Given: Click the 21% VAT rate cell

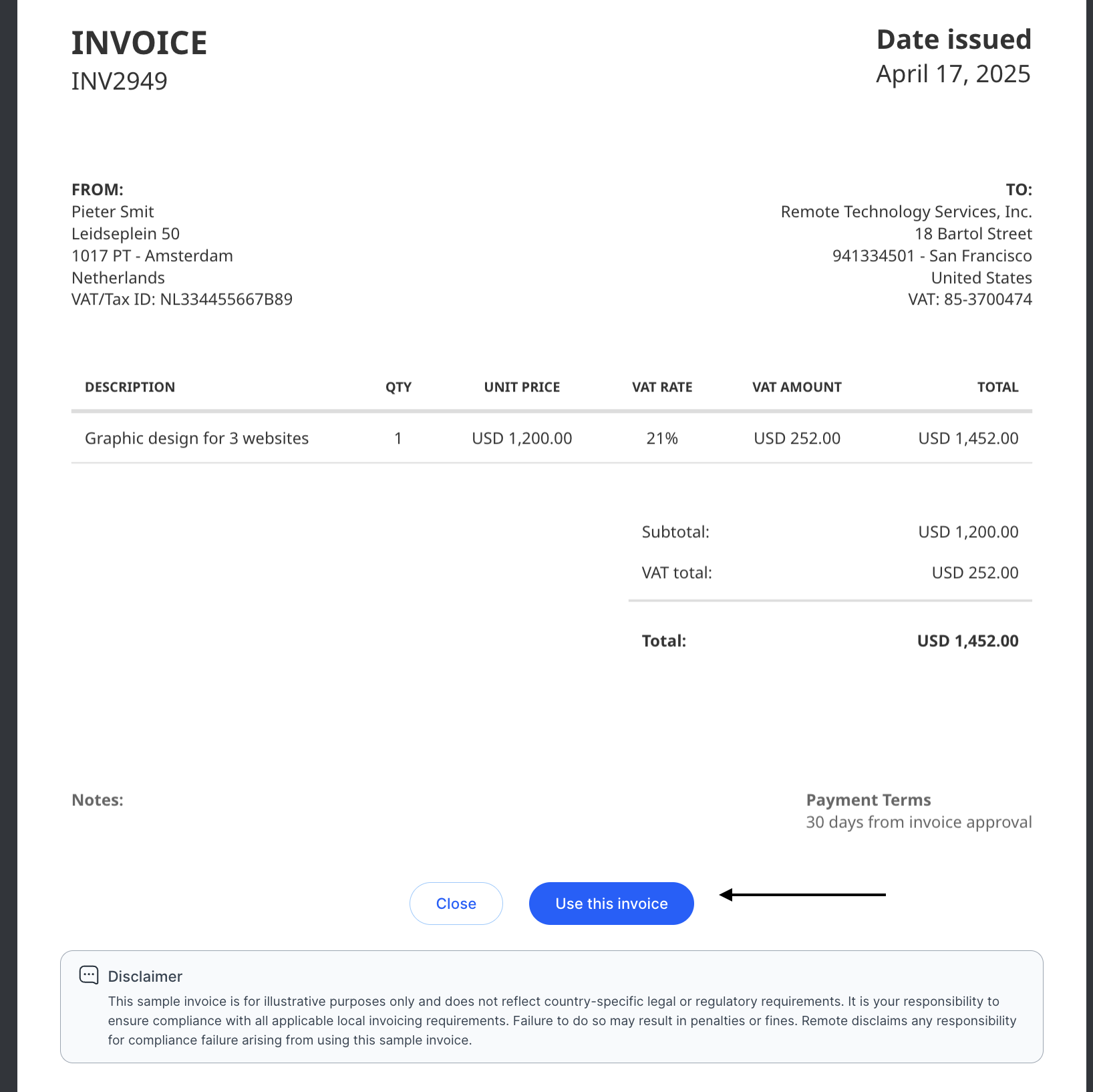Looking at the screenshot, I should tap(662, 438).
